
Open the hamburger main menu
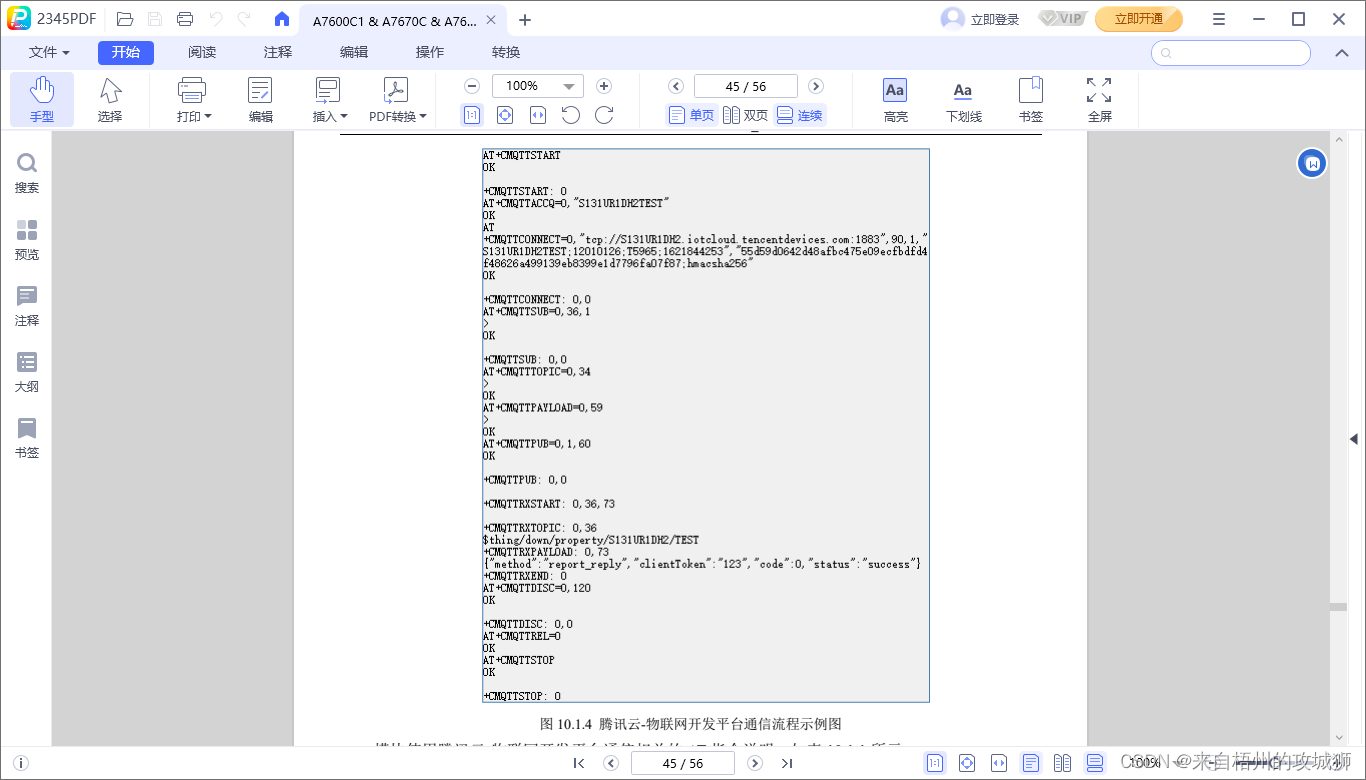1219,19
